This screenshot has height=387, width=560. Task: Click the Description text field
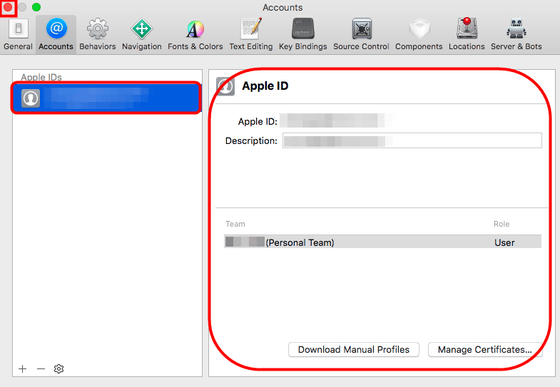click(412, 140)
